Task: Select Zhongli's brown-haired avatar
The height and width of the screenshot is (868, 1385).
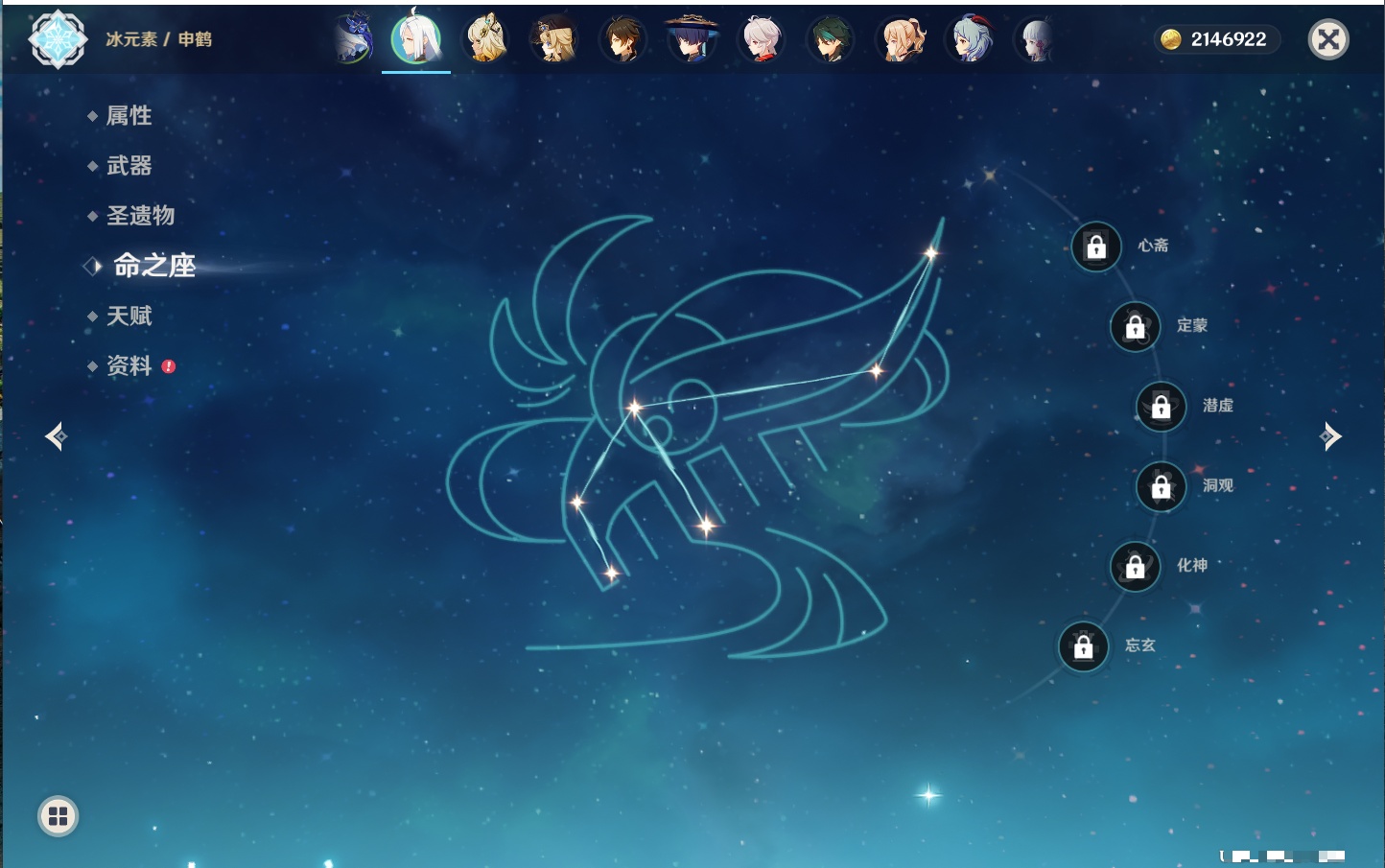Action: tap(623, 39)
